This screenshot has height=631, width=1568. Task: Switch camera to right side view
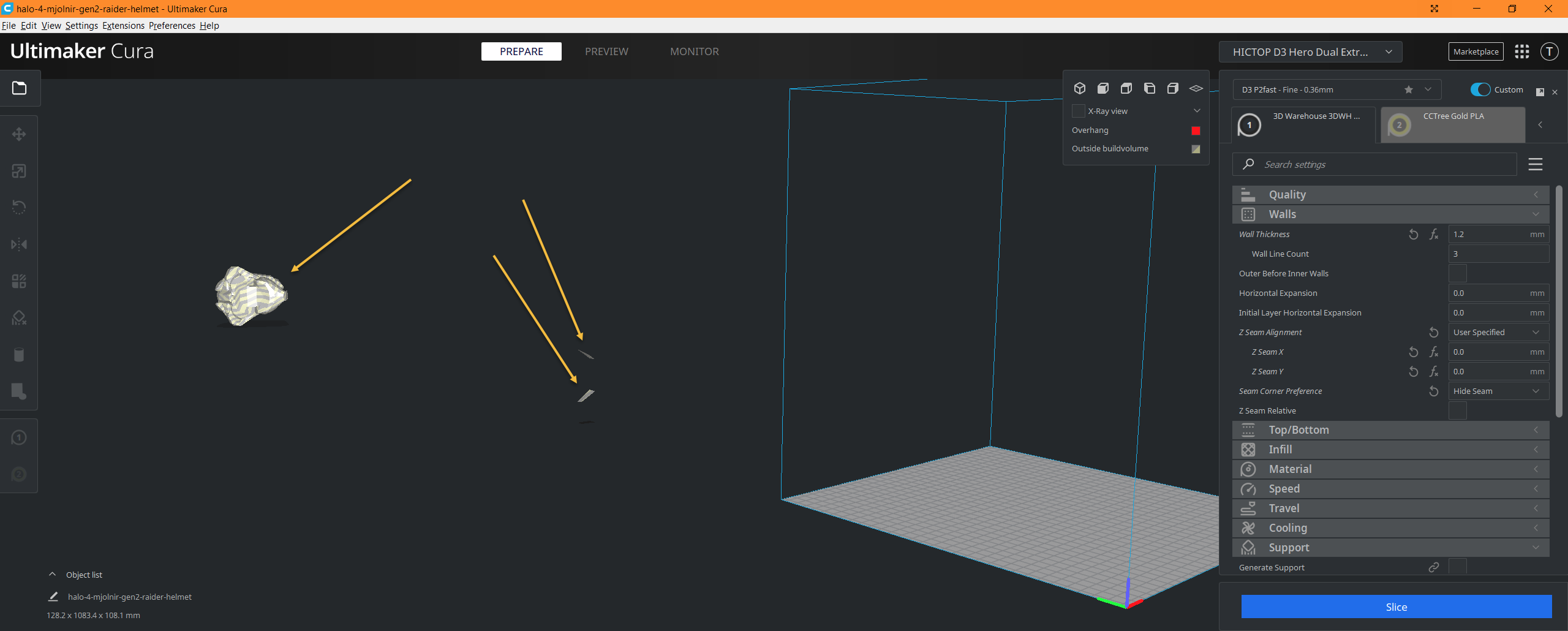pos(1173,88)
